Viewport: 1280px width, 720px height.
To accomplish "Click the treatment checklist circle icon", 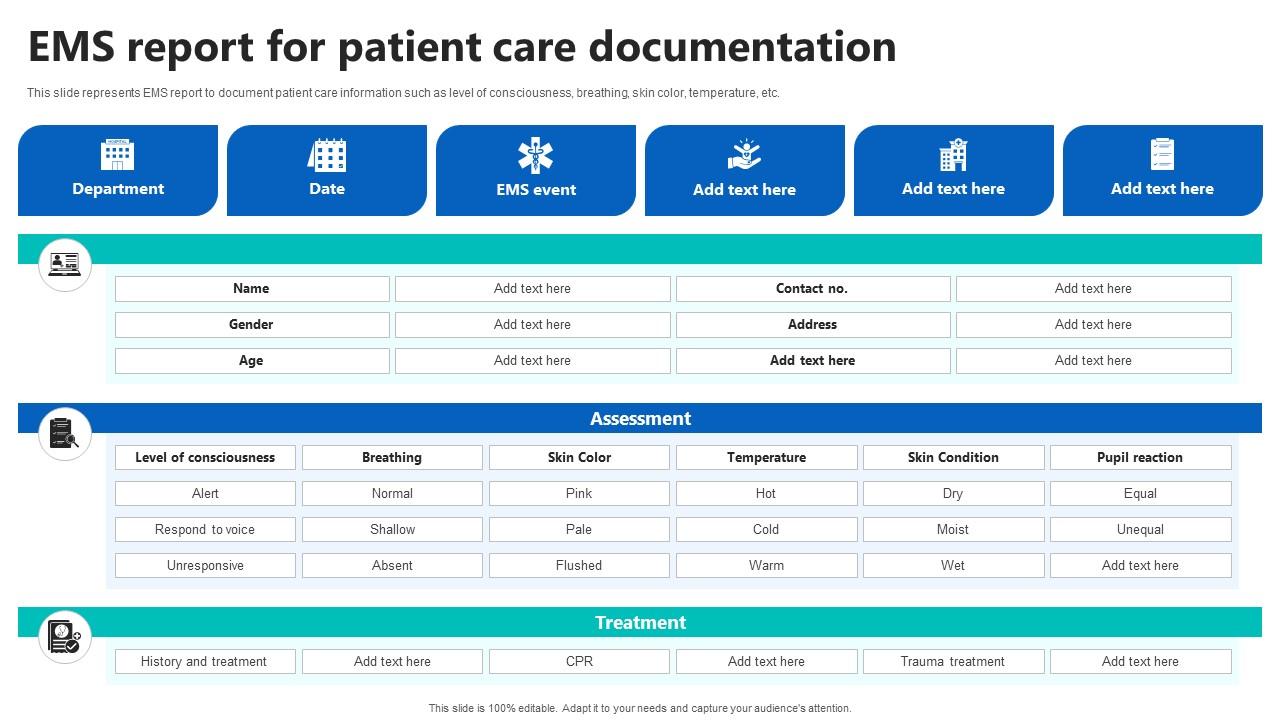I will (64, 635).
